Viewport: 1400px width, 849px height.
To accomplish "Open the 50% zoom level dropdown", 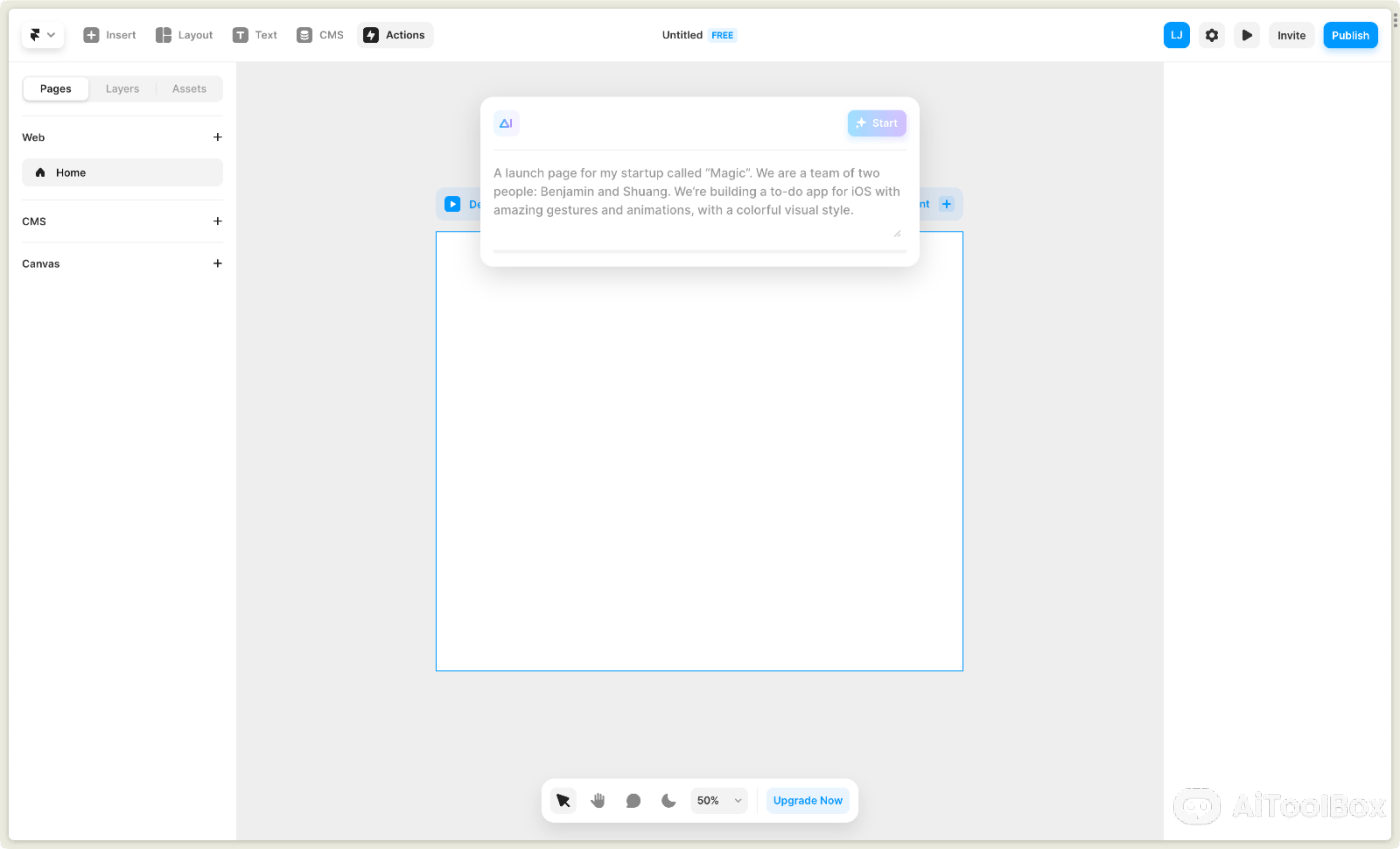I will point(718,800).
